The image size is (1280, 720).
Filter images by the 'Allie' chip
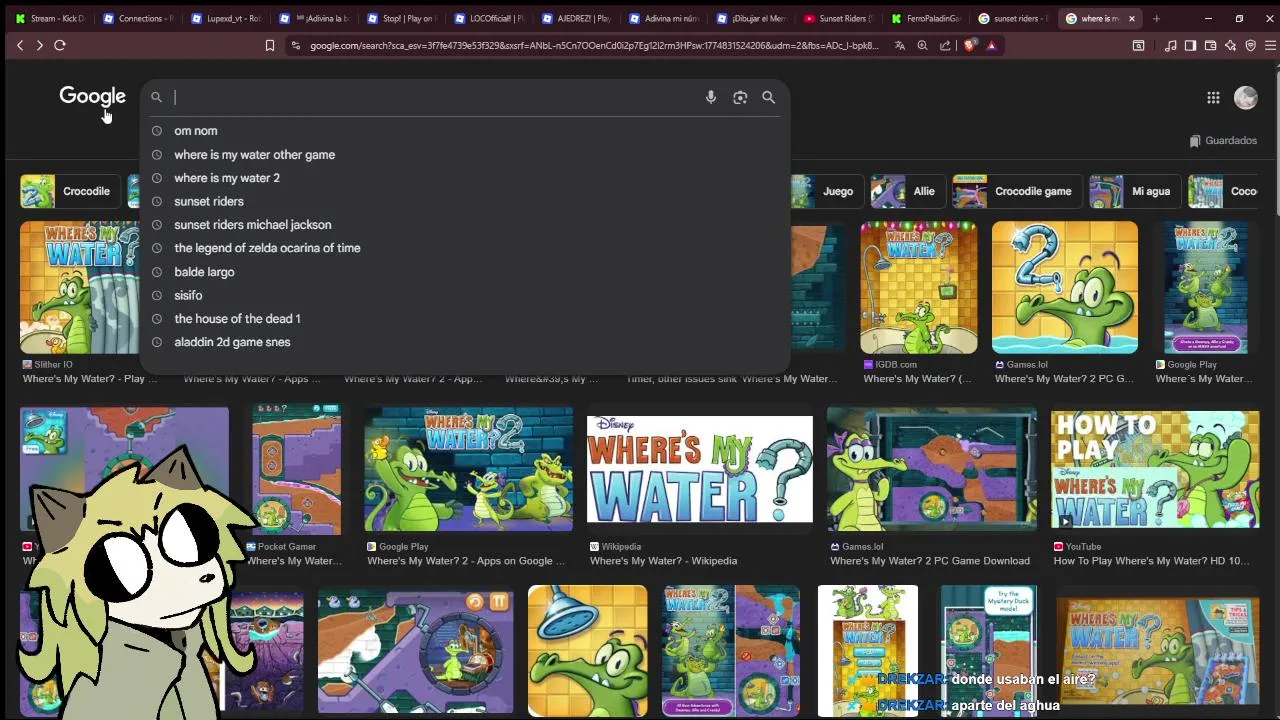907,191
